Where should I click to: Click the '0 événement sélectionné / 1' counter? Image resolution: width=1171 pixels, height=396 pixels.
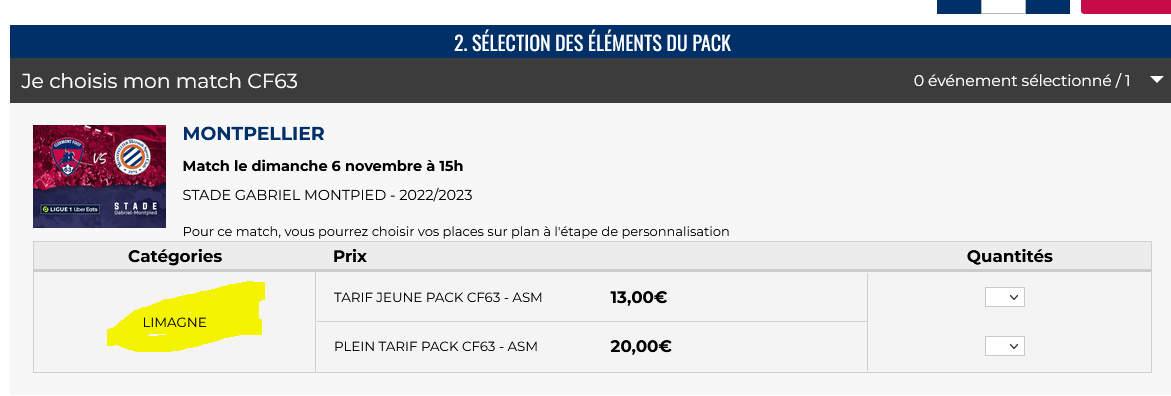(1022, 81)
